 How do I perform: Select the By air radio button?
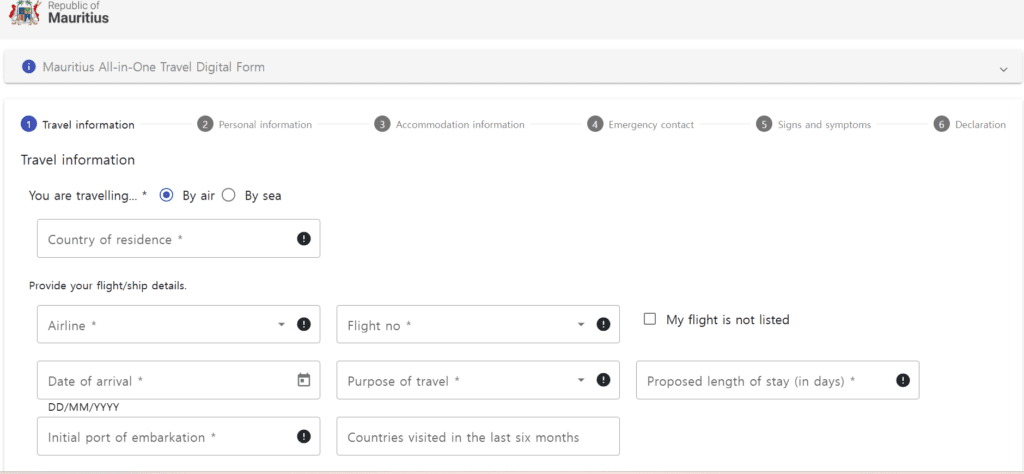click(x=167, y=195)
